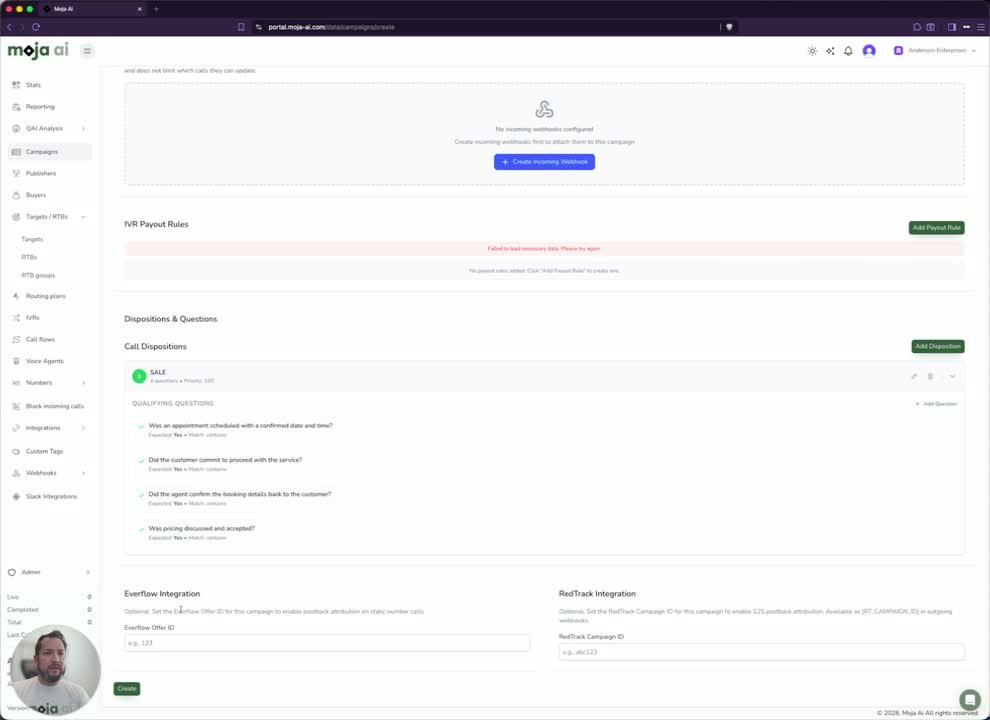This screenshot has height=720, width=990.
Task: Click Create Incoming Webhook button
Action: pos(544,162)
